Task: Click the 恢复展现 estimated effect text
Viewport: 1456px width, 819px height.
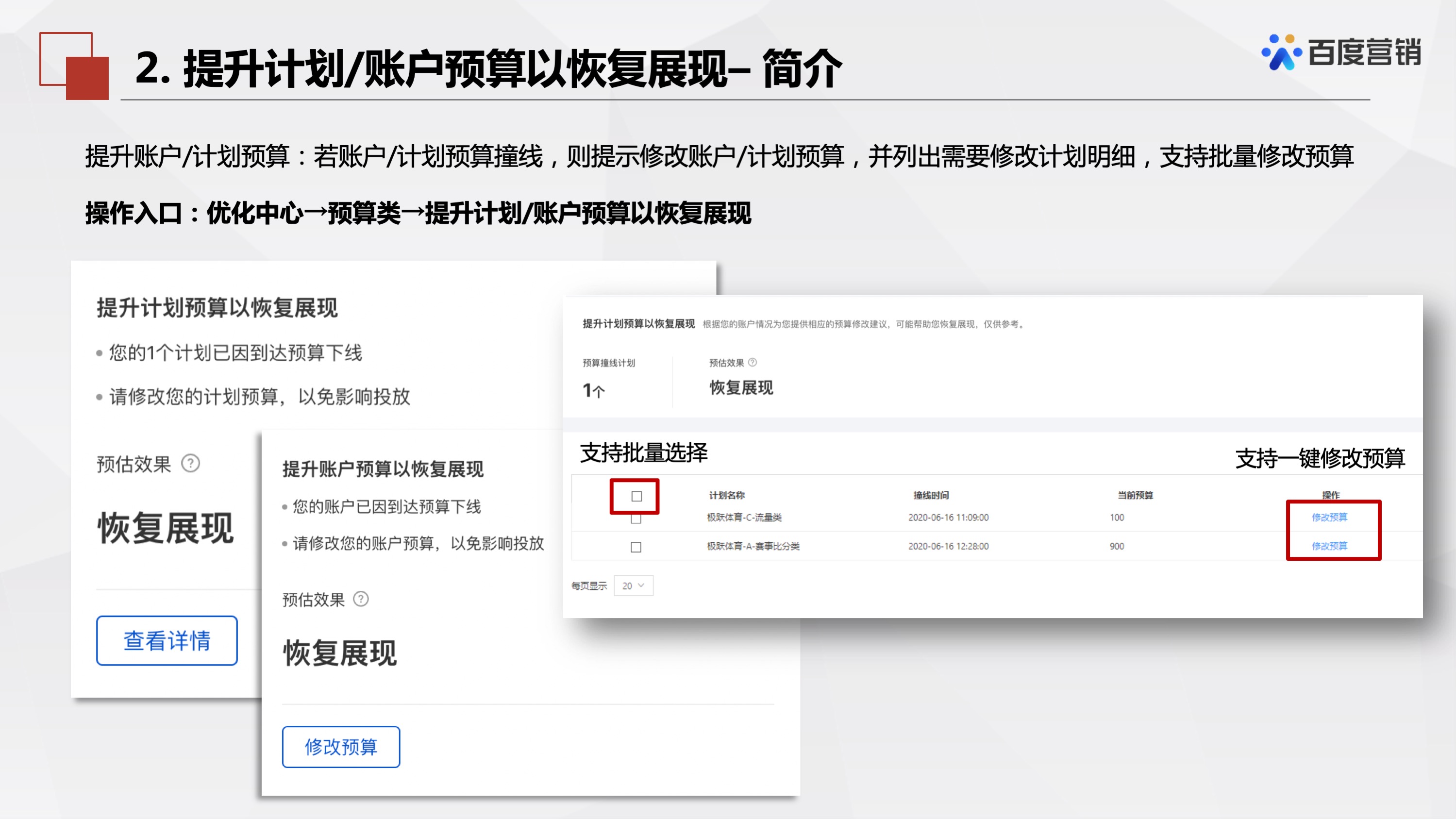Action: (741, 388)
